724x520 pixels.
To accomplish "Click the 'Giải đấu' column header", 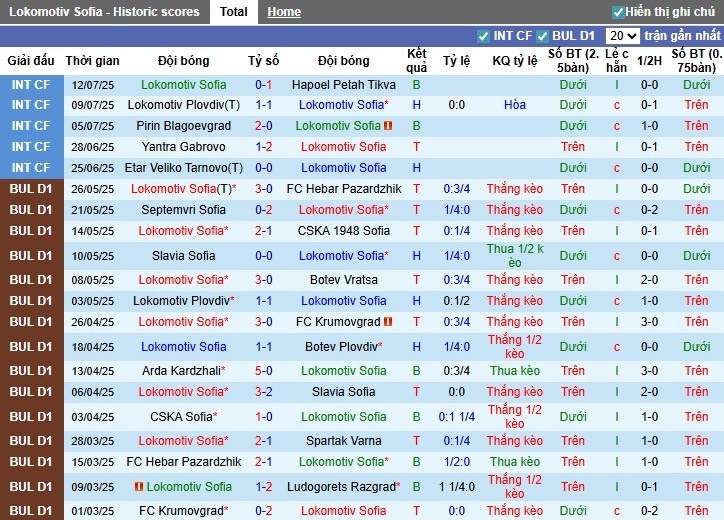I will pos(31,61).
